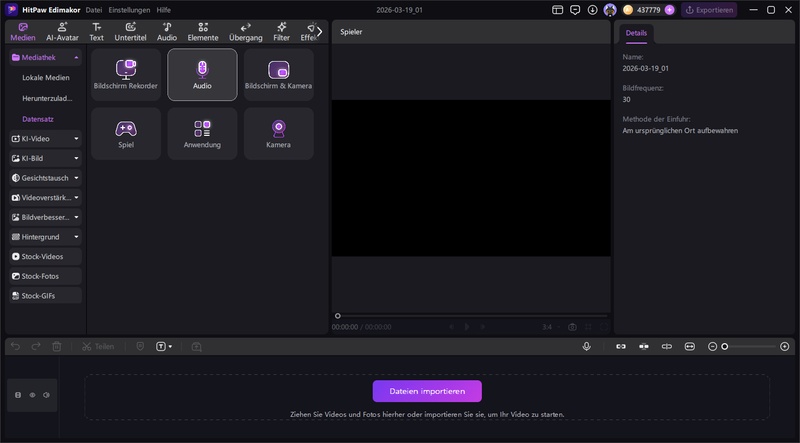
Task: Open the Einstellungen menu
Action: [x=129, y=10]
